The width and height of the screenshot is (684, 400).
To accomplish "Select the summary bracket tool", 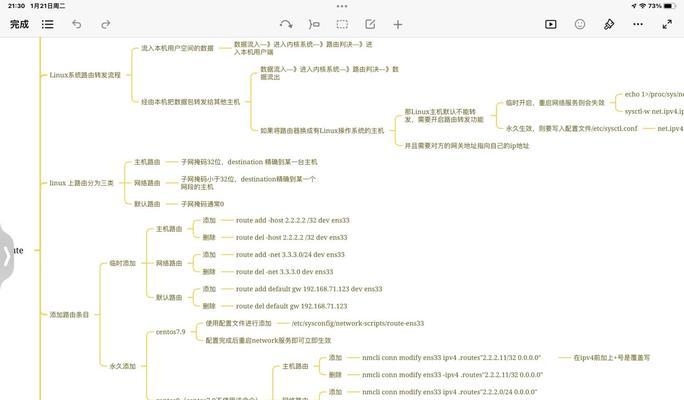I will coord(314,24).
